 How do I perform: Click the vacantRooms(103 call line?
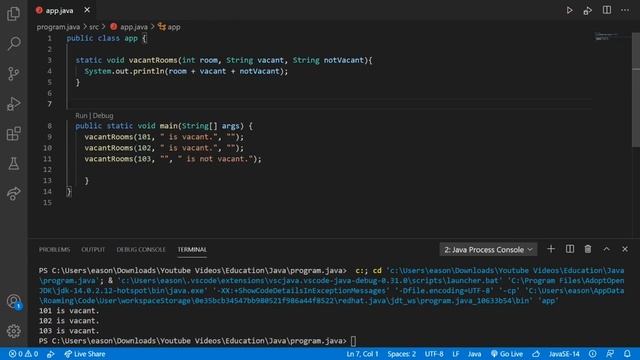(173, 159)
